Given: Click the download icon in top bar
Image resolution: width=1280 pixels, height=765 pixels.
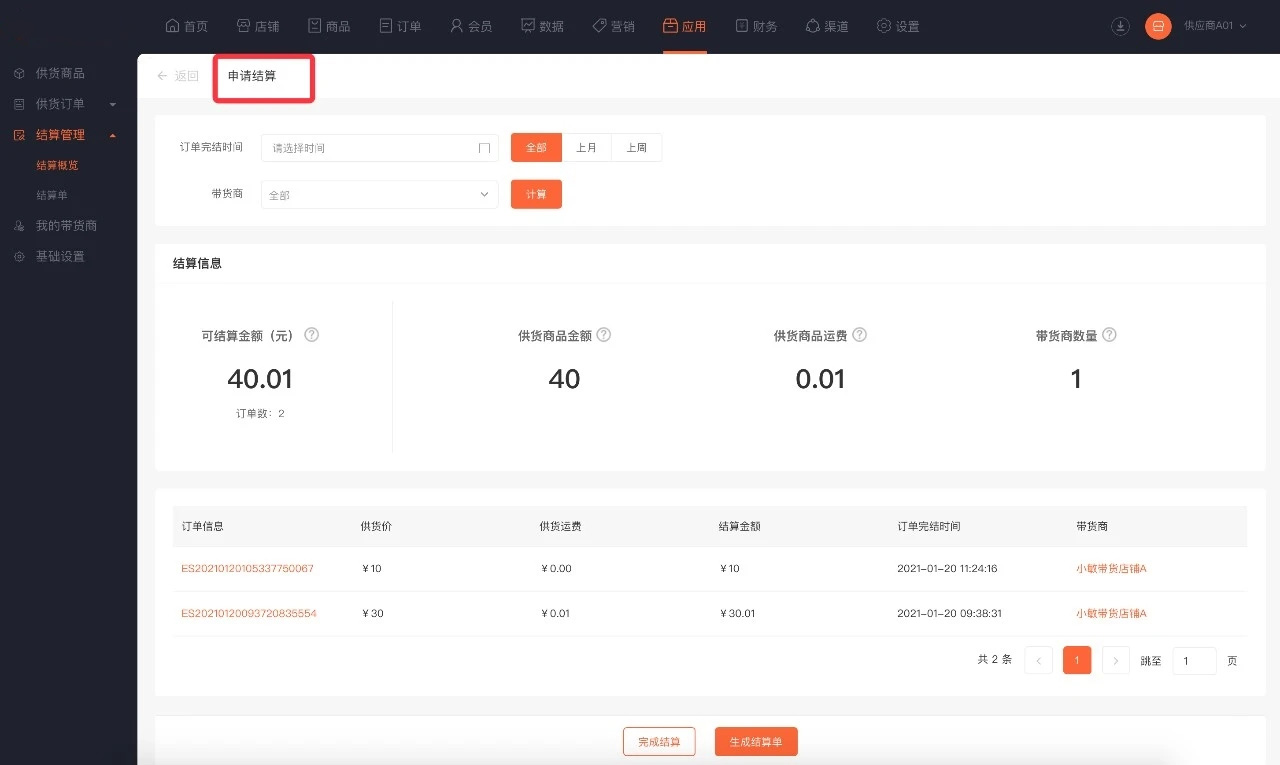Looking at the screenshot, I should 1120,26.
